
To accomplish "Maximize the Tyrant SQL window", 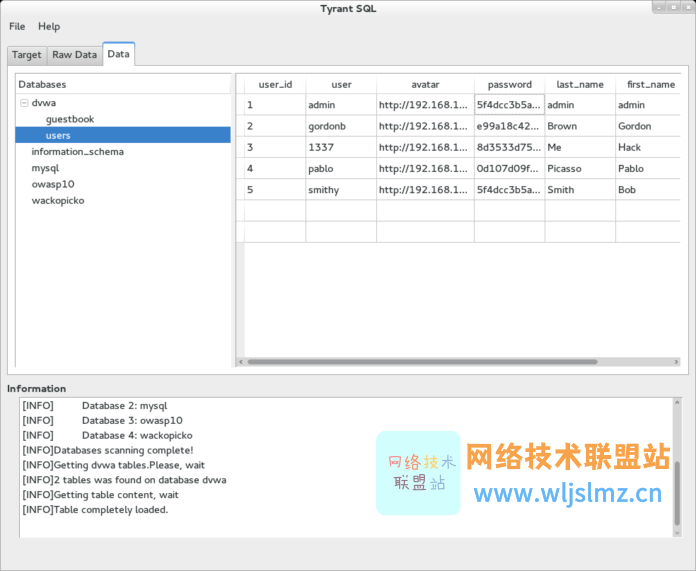I will pyautogui.click(x=674, y=8).
